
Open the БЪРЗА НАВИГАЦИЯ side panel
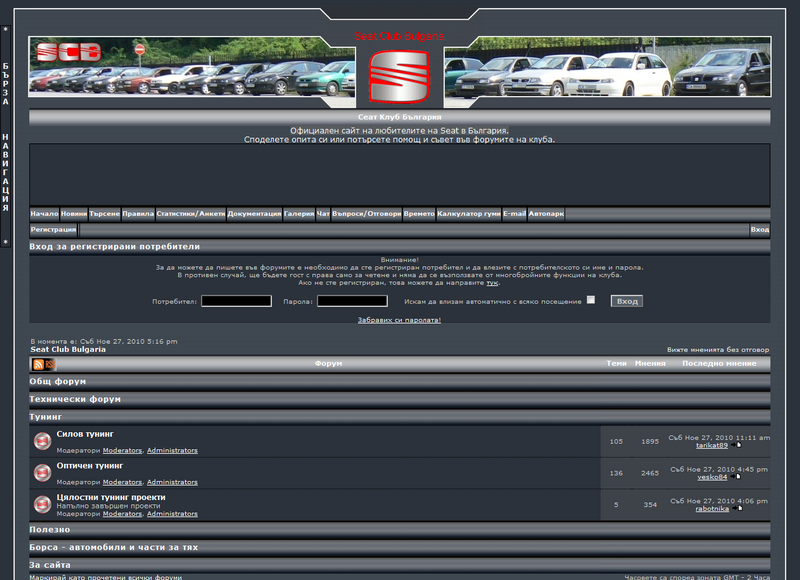[6, 136]
